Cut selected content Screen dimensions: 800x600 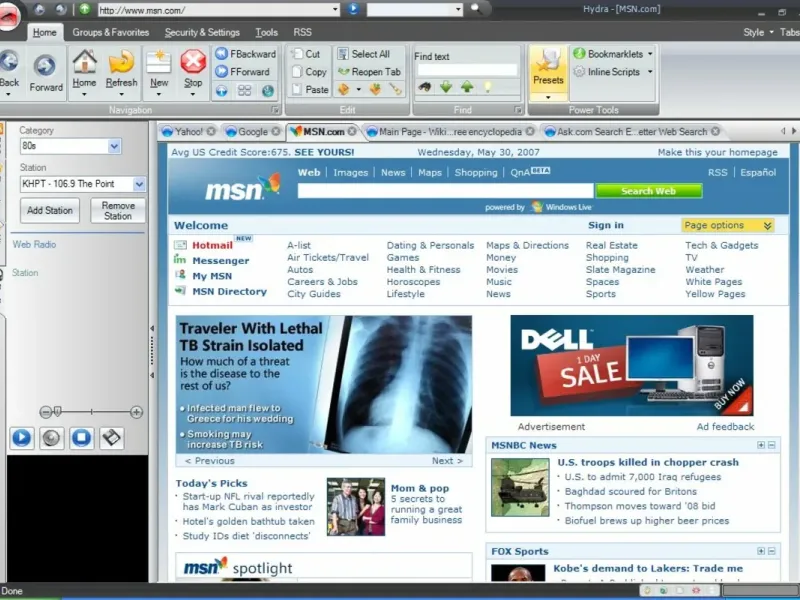(x=306, y=54)
